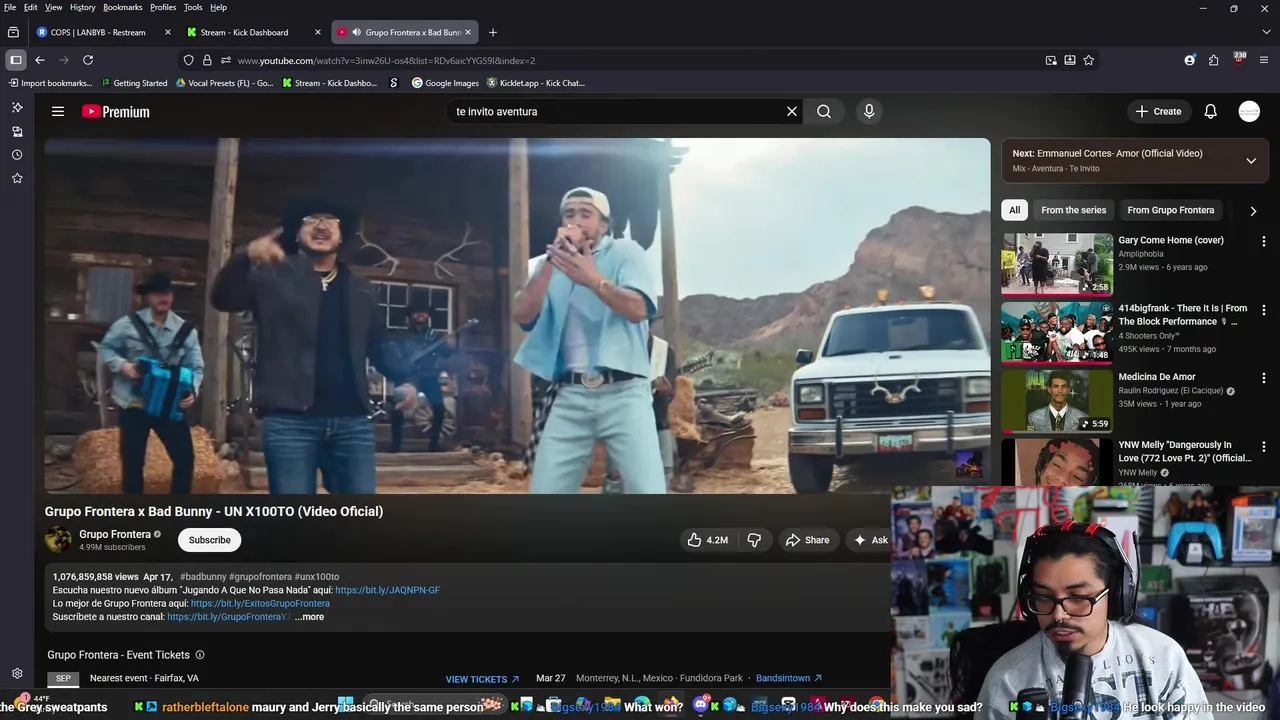Expand the Next mix playlist chevron
This screenshot has width=1280, height=720.
click(1251, 161)
